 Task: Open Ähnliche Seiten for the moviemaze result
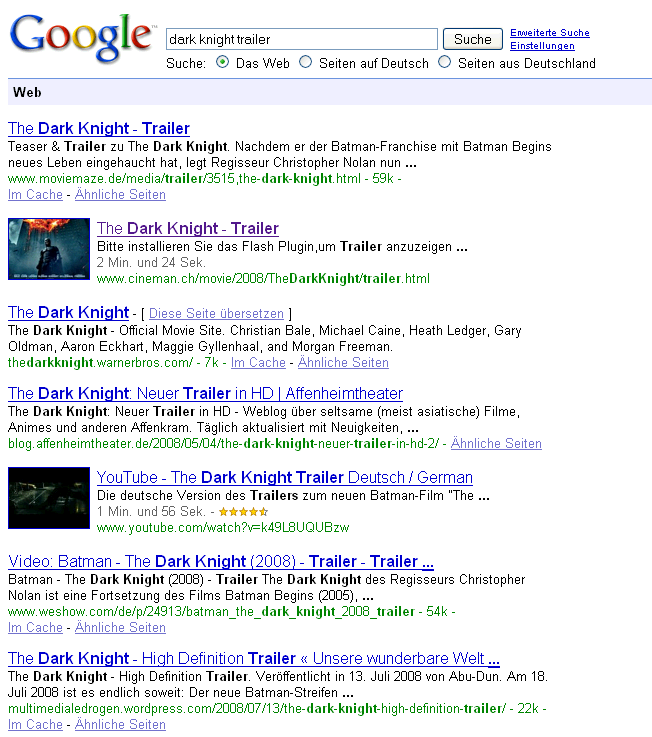pyautogui.click(x=120, y=195)
